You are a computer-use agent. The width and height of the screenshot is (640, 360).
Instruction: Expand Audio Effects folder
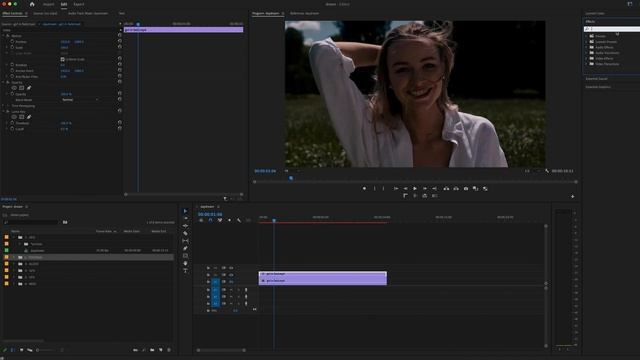[587, 47]
